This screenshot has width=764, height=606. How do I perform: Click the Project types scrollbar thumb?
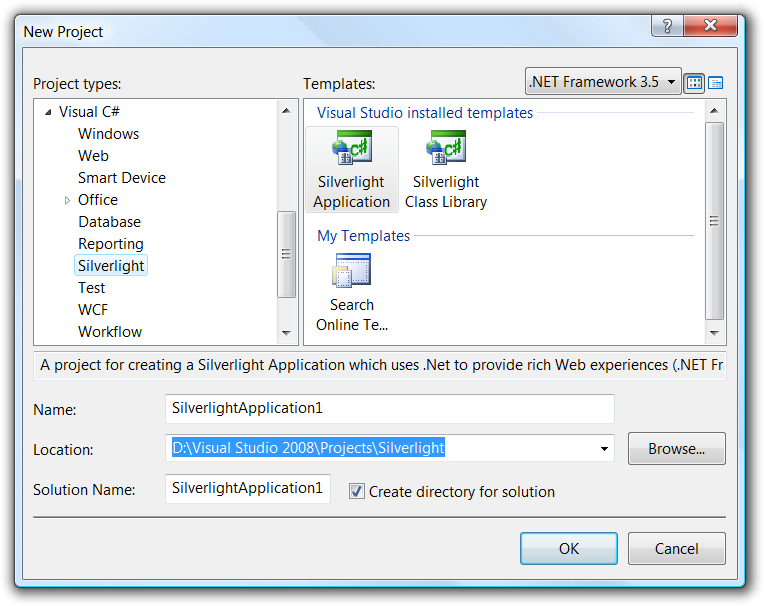click(286, 254)
